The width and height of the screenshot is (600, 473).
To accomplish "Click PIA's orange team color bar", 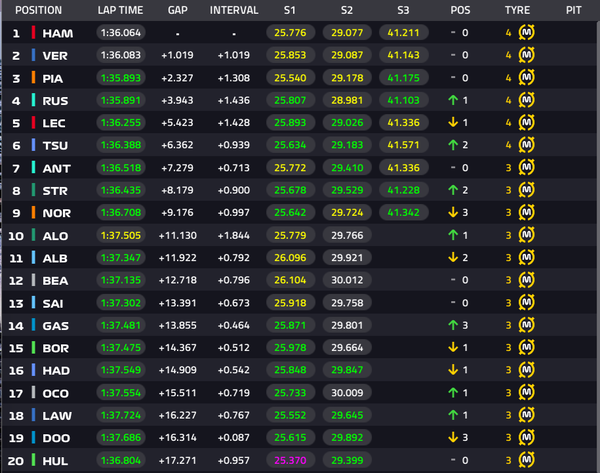I will point(33,78).
